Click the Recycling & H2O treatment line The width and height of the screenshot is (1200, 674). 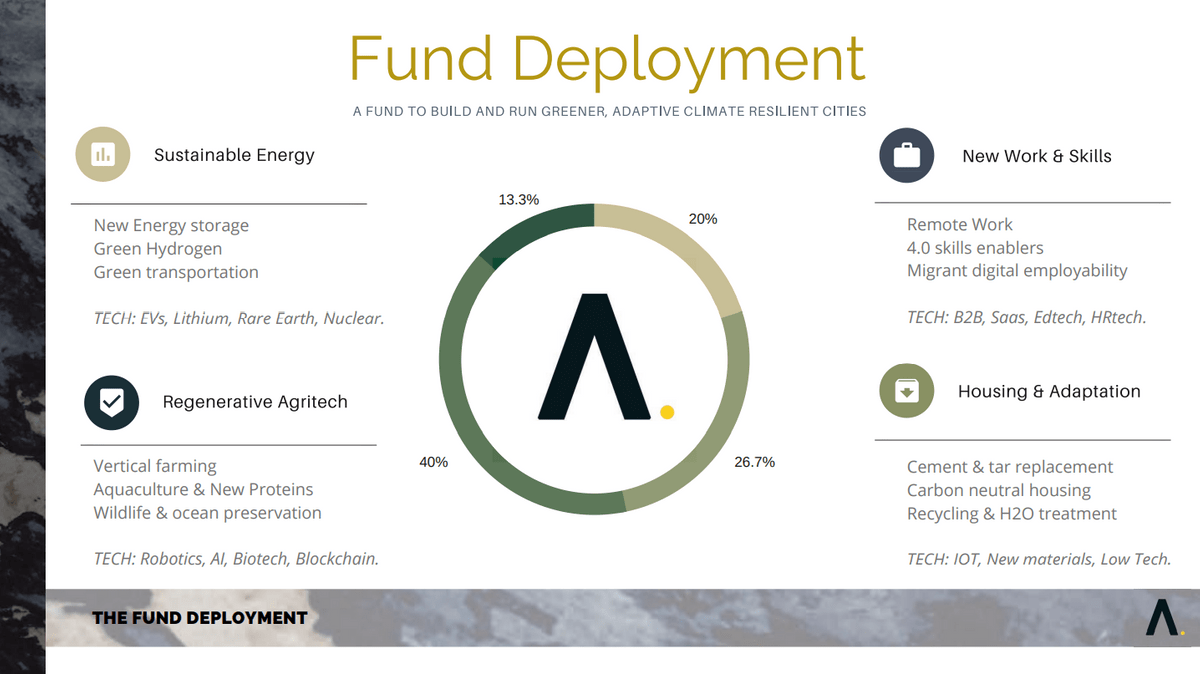point(1012,514)
